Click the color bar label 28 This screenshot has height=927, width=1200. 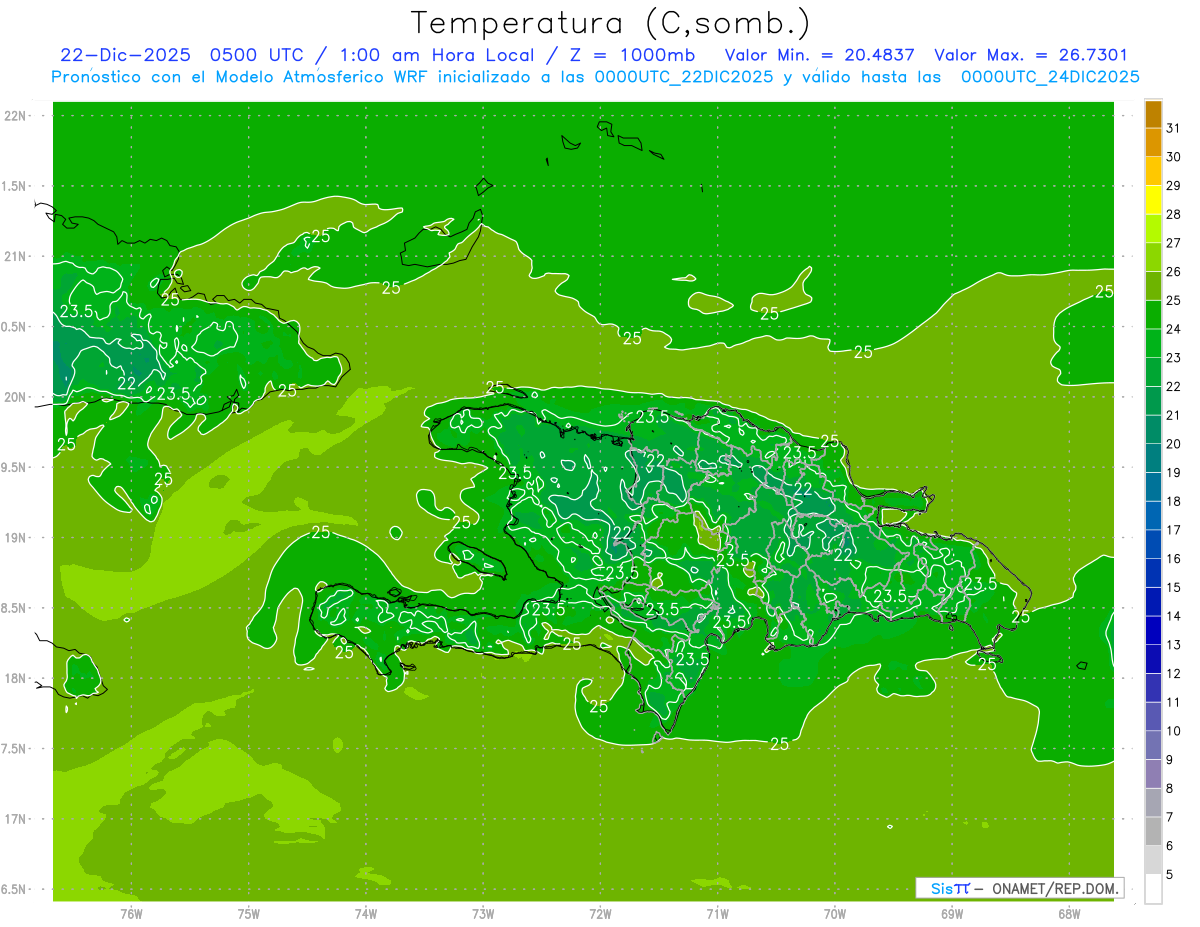coord(1173,214)
